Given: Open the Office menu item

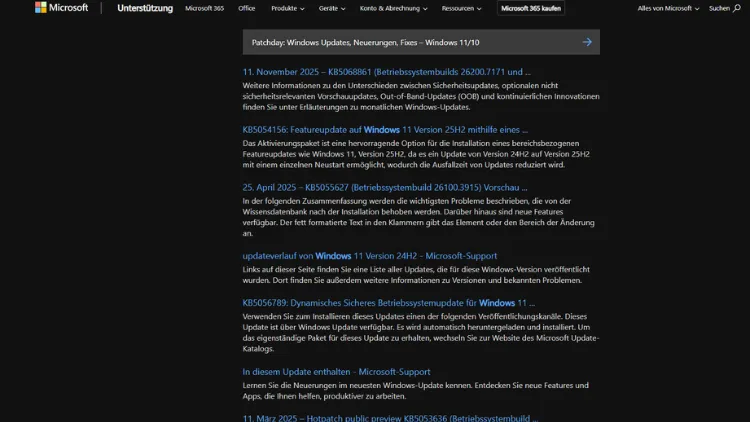Looking at the screenshot, I should pyautogui.click(x=246, y=8).
